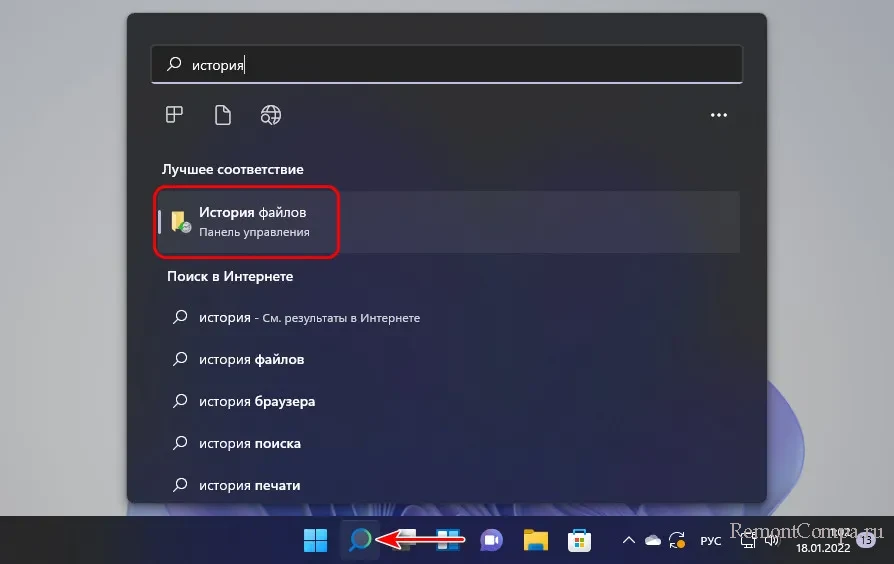This screenshot has width=894, height=564.
Task: Filter search results by Apps icon
Action: tap(174, 115)
